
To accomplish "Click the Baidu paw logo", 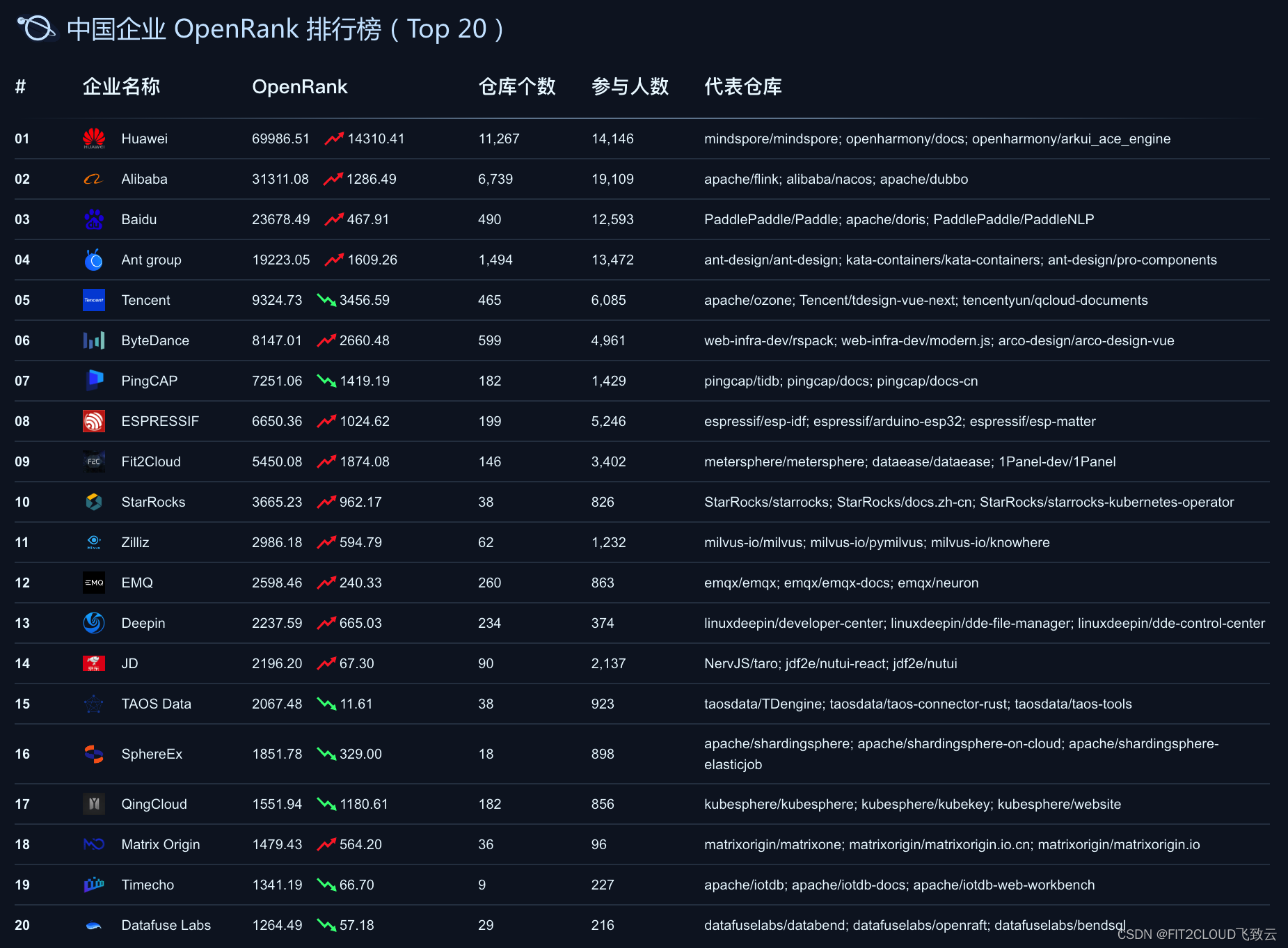I will coord(94,219).
